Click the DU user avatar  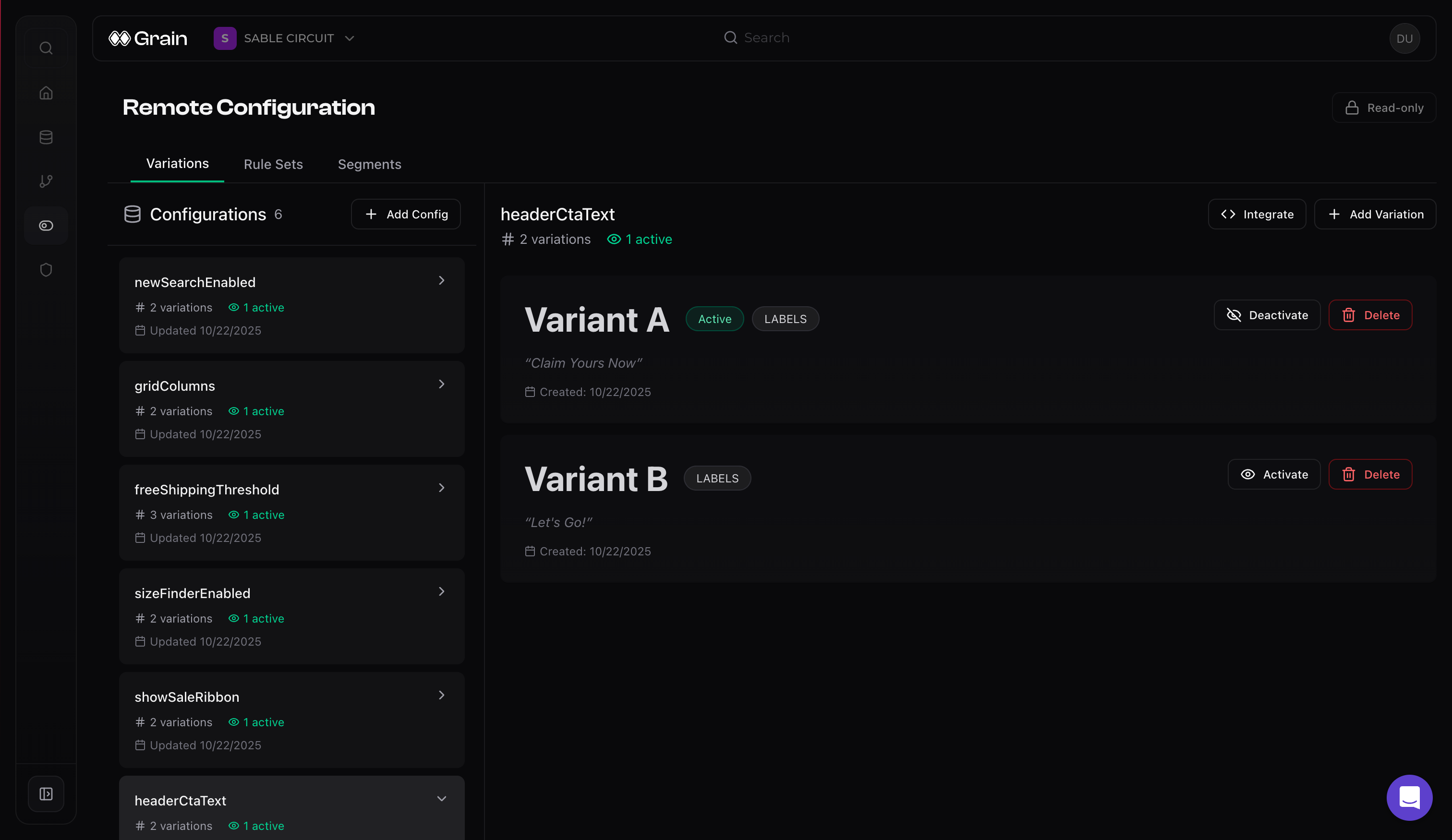(x=1404, y=38)
